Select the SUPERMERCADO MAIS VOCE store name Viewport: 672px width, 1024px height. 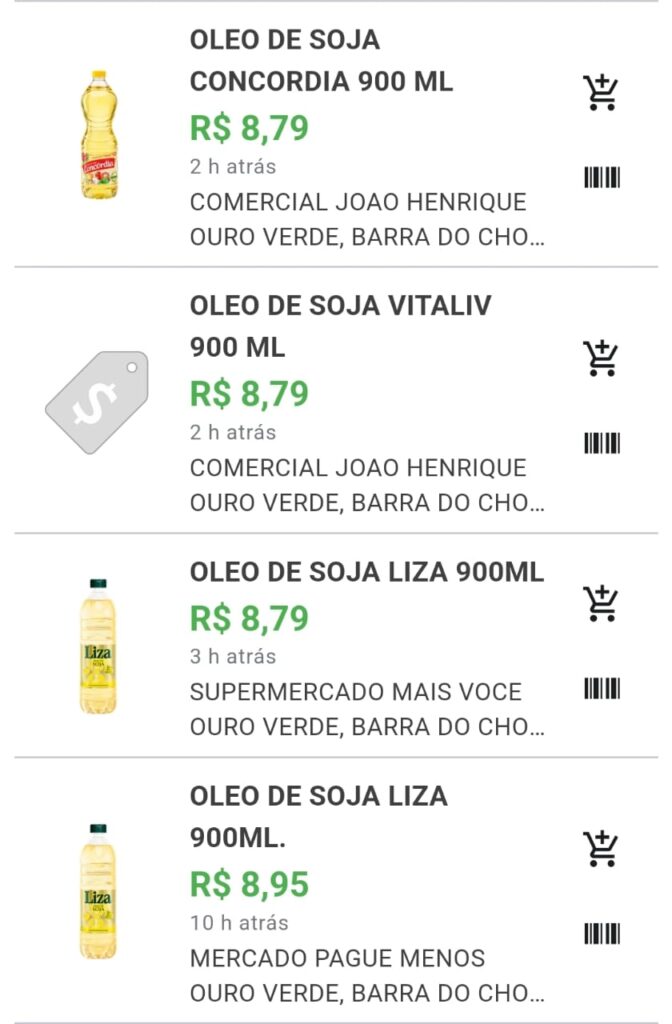pos(355,692)
